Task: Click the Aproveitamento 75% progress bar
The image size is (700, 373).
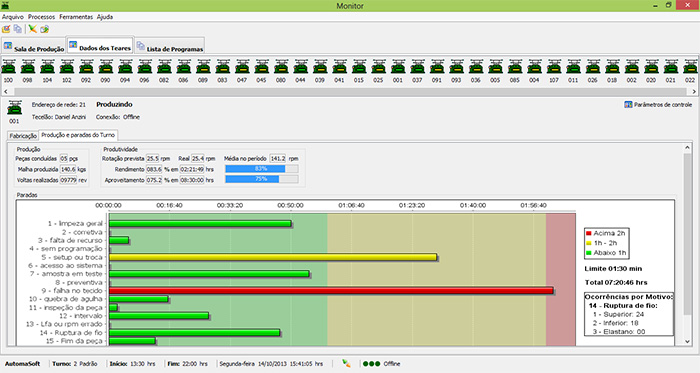Action: [x=262, y=179]
